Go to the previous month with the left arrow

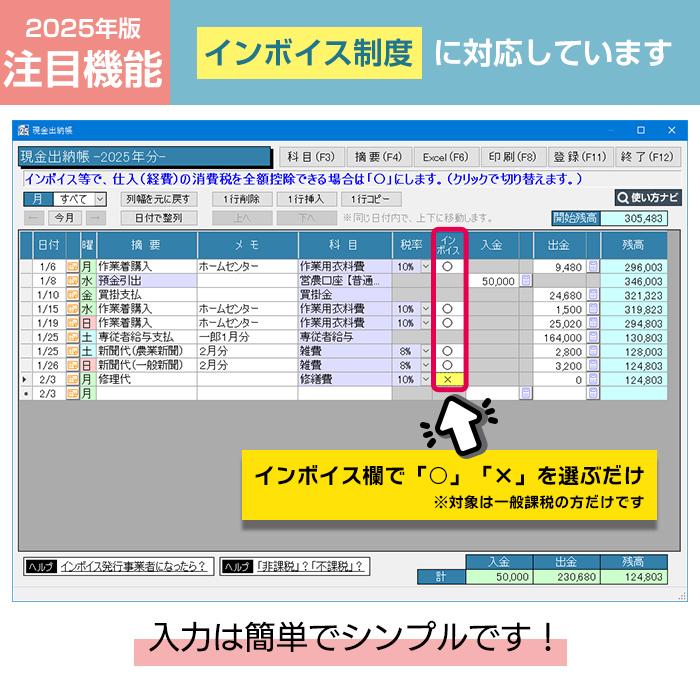point(33,218)
